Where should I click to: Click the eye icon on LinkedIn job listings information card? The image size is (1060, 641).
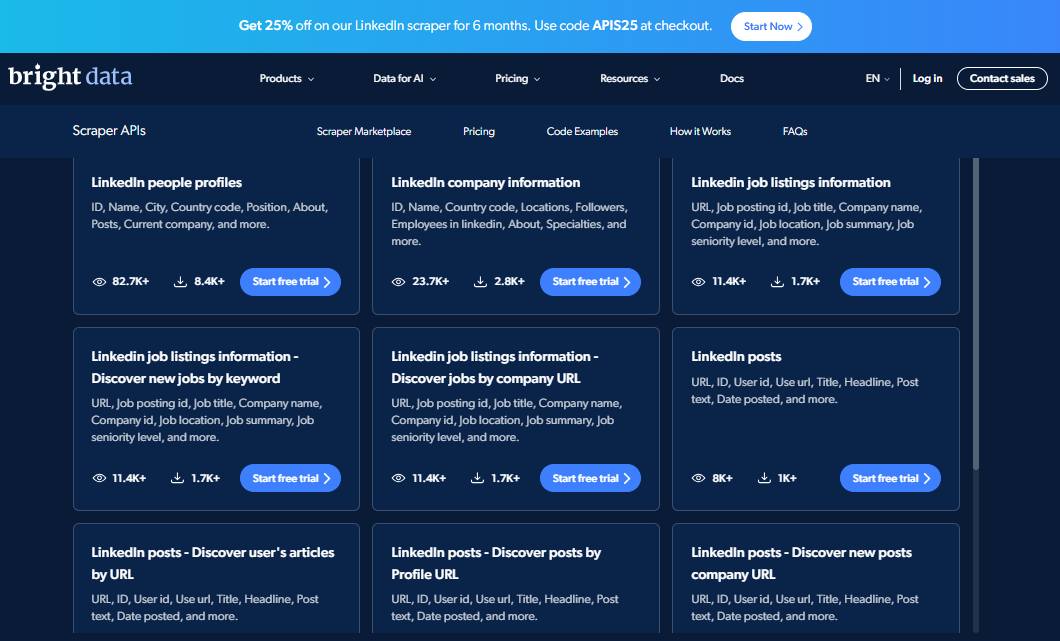pos(698,281)
